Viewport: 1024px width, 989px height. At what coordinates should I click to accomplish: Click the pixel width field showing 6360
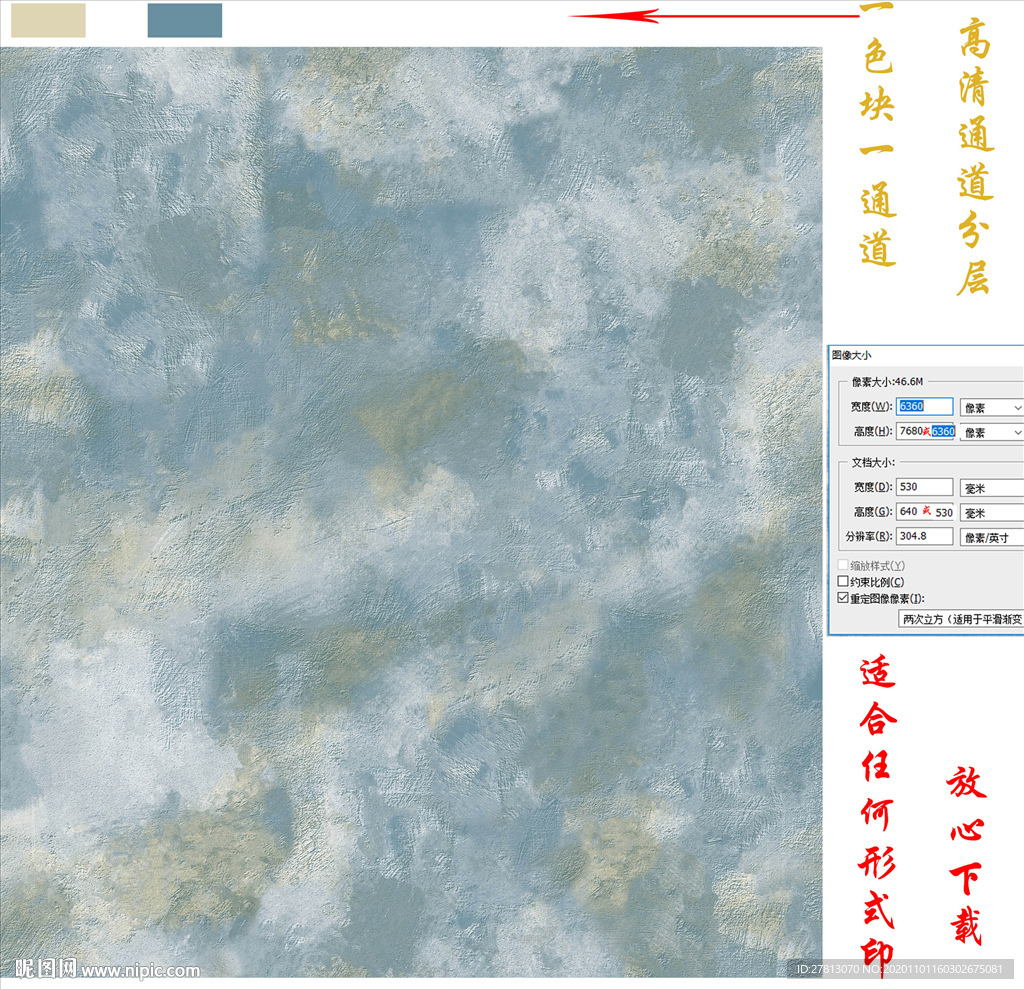924,406
